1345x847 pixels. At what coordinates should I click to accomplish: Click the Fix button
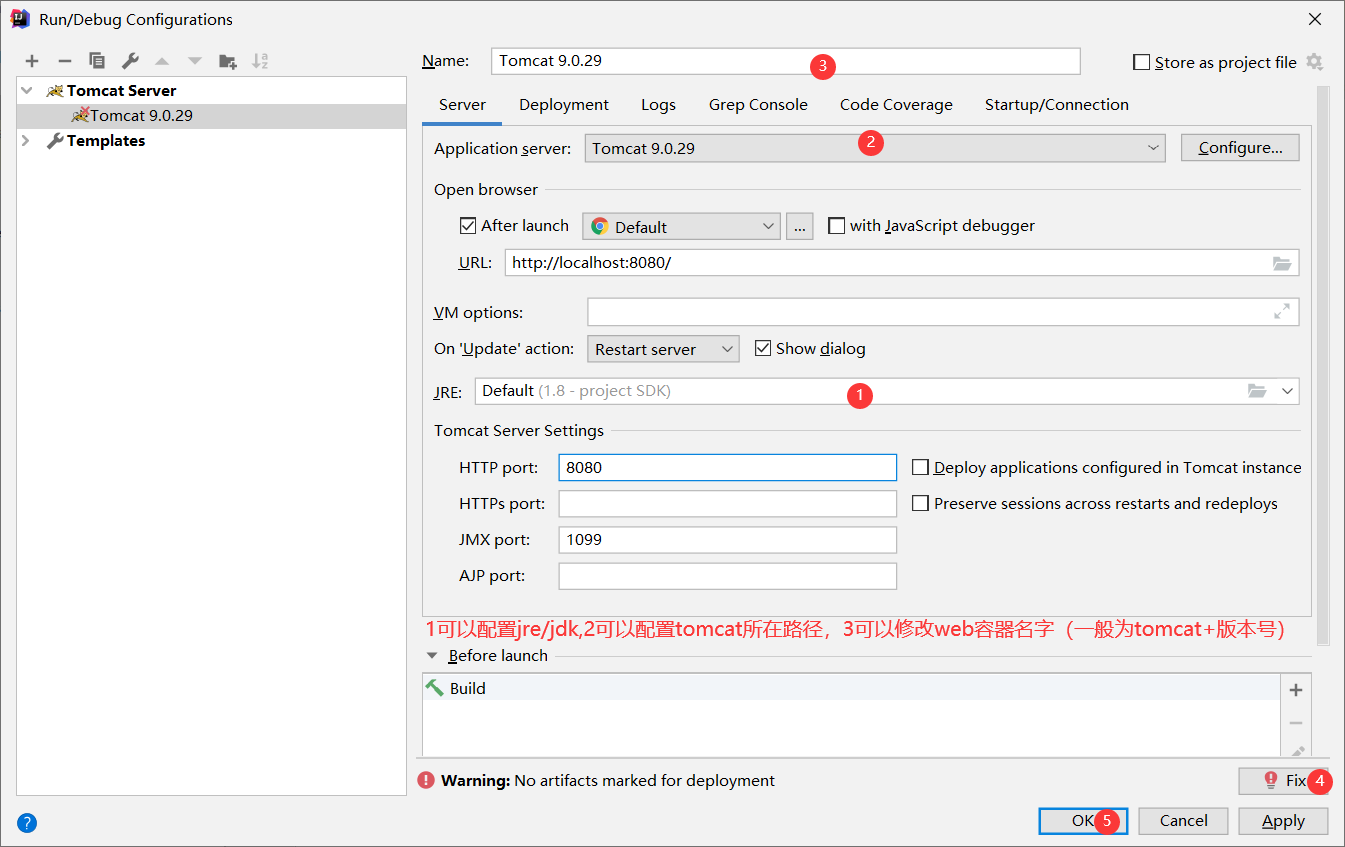click(x=1284, y=781)
